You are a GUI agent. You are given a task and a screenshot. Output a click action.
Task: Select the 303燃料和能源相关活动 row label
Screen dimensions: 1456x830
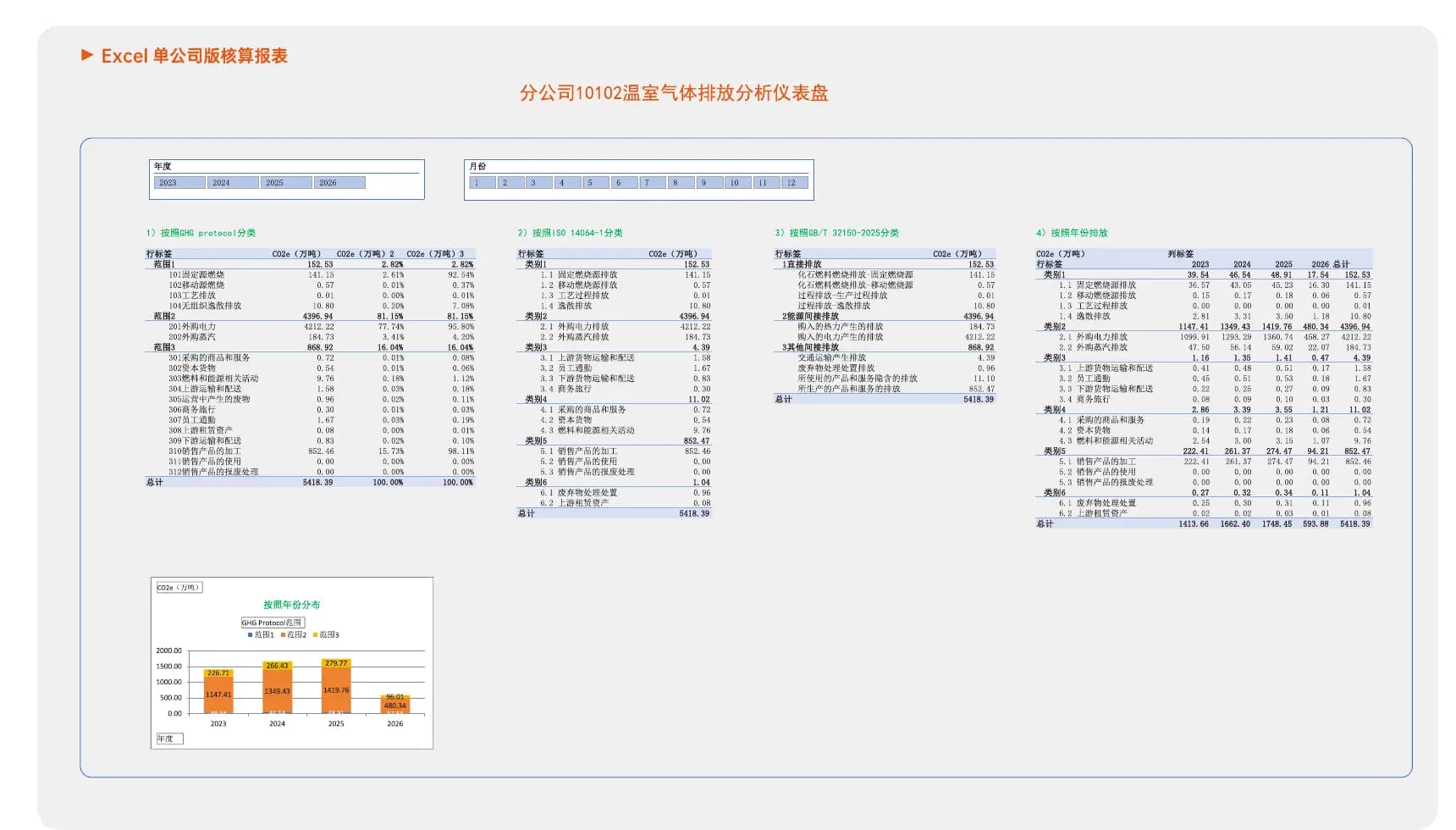(213, 379)
